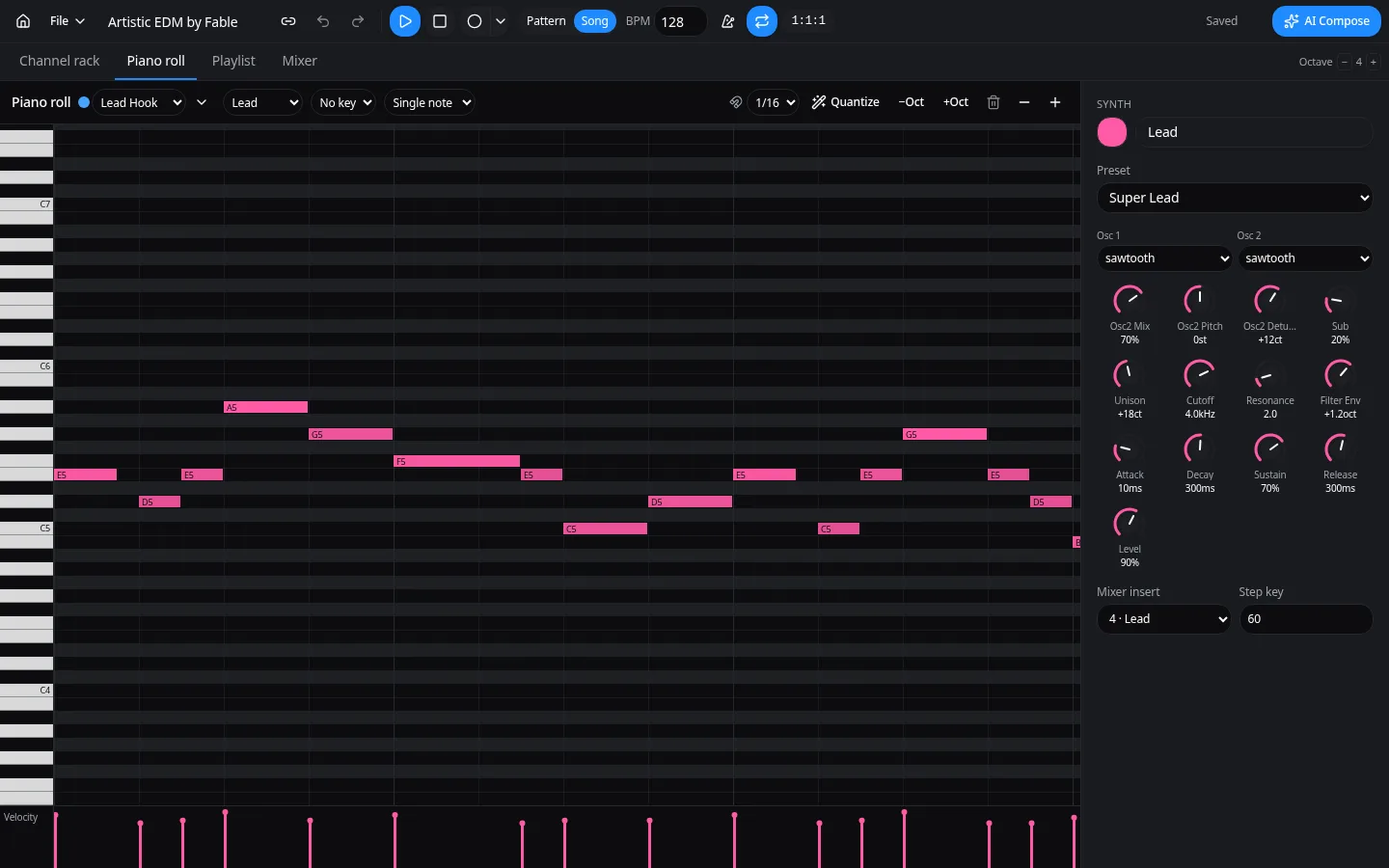1389x868 pixels.
Task: Open the Mixer tab
Action: tap(299, 61)
